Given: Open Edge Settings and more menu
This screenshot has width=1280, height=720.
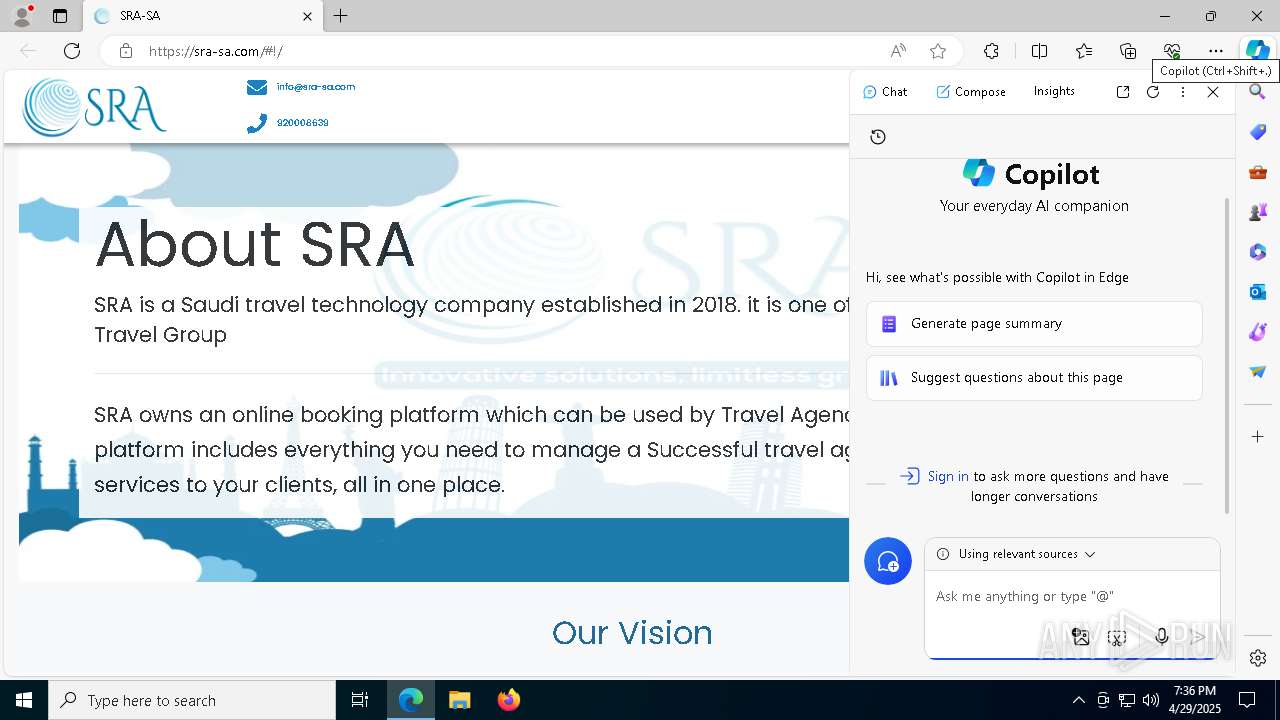Looking at the screenshot, I should tap(1216, 51).
